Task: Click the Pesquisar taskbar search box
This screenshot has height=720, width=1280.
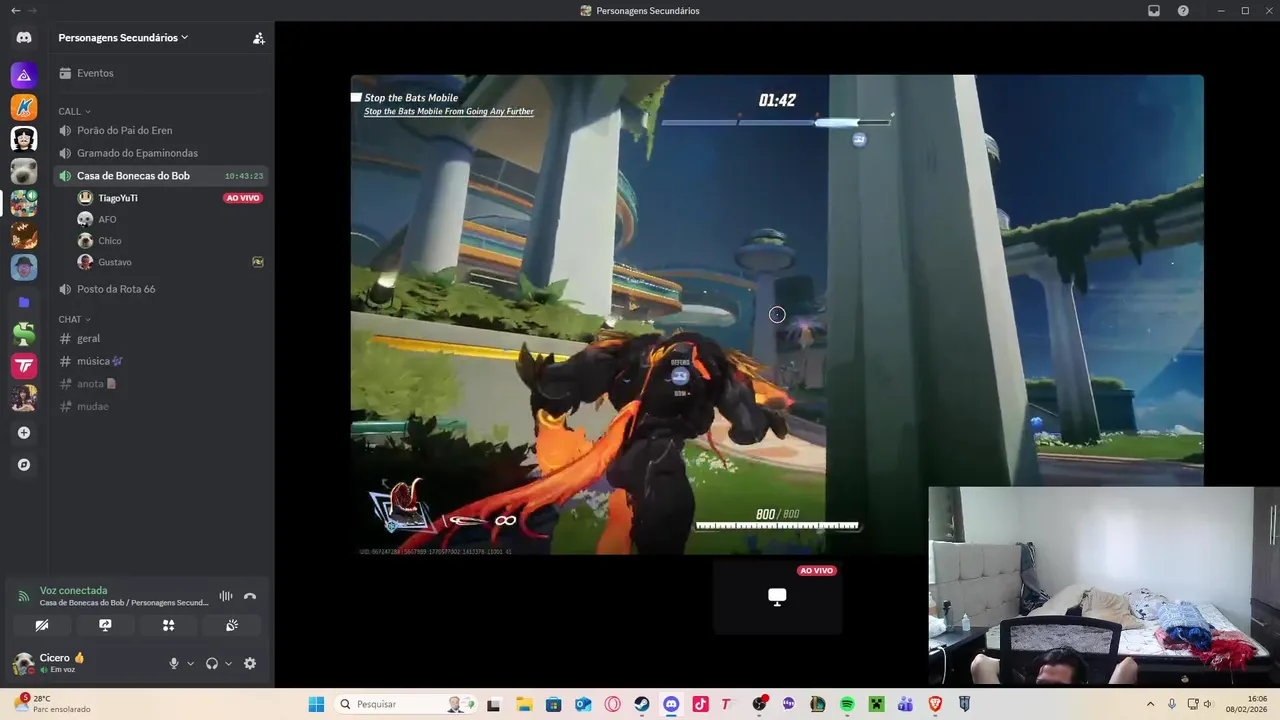Action: pos(405,704)
